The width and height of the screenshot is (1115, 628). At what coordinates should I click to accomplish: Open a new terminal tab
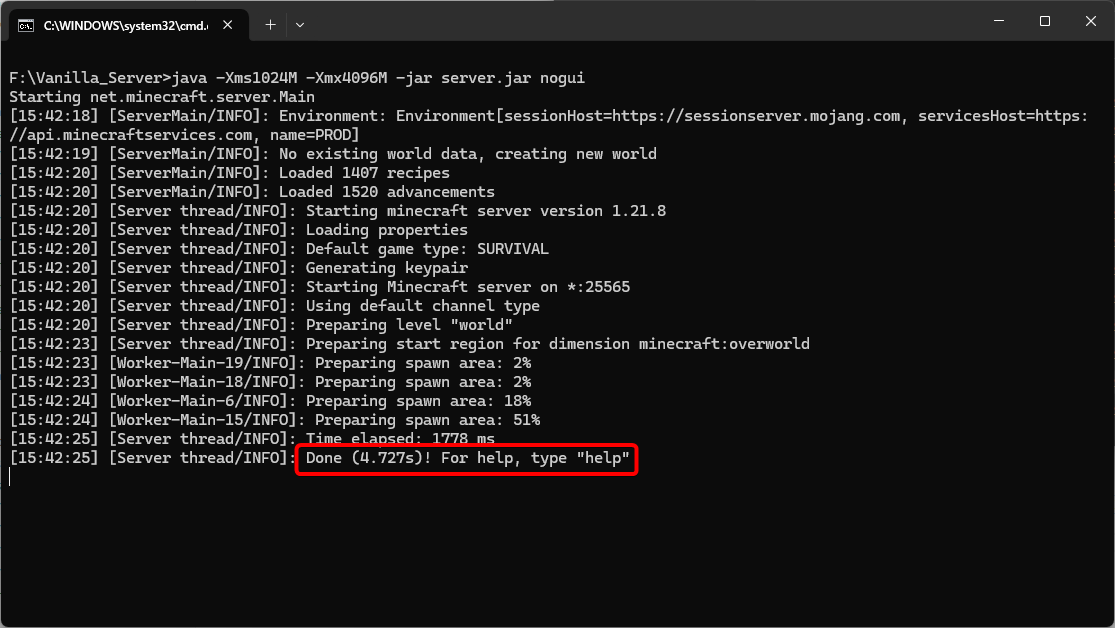pyautogui.click(x=270, y=24)
